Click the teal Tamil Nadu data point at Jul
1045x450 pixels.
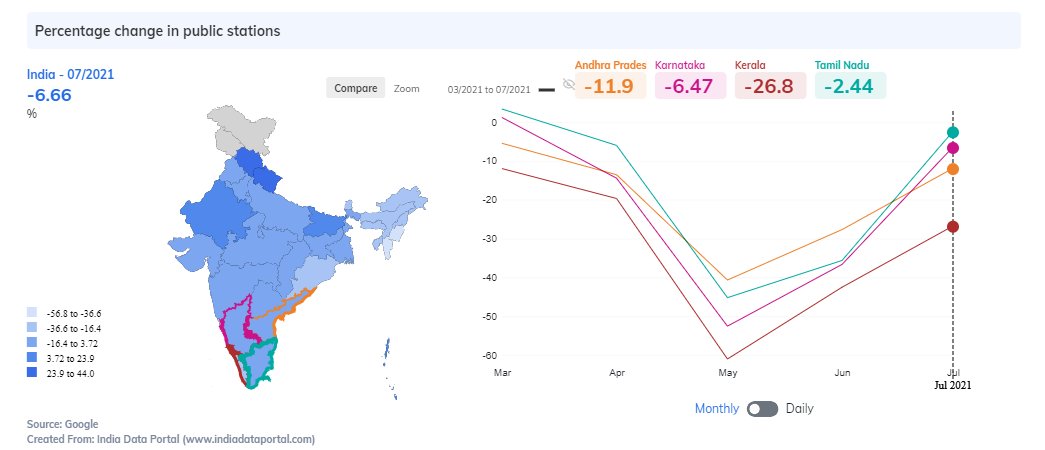click(953, 132)
